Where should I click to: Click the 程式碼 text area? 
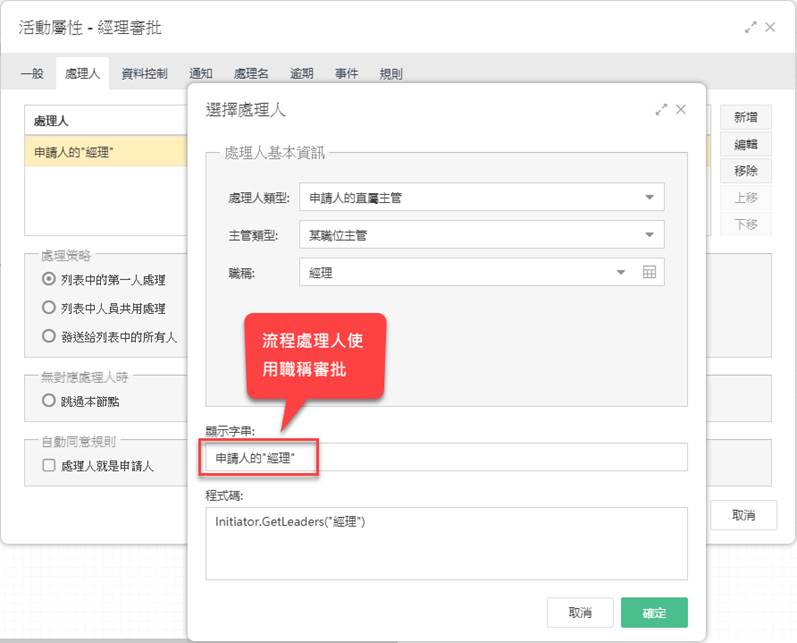(446, 543)
